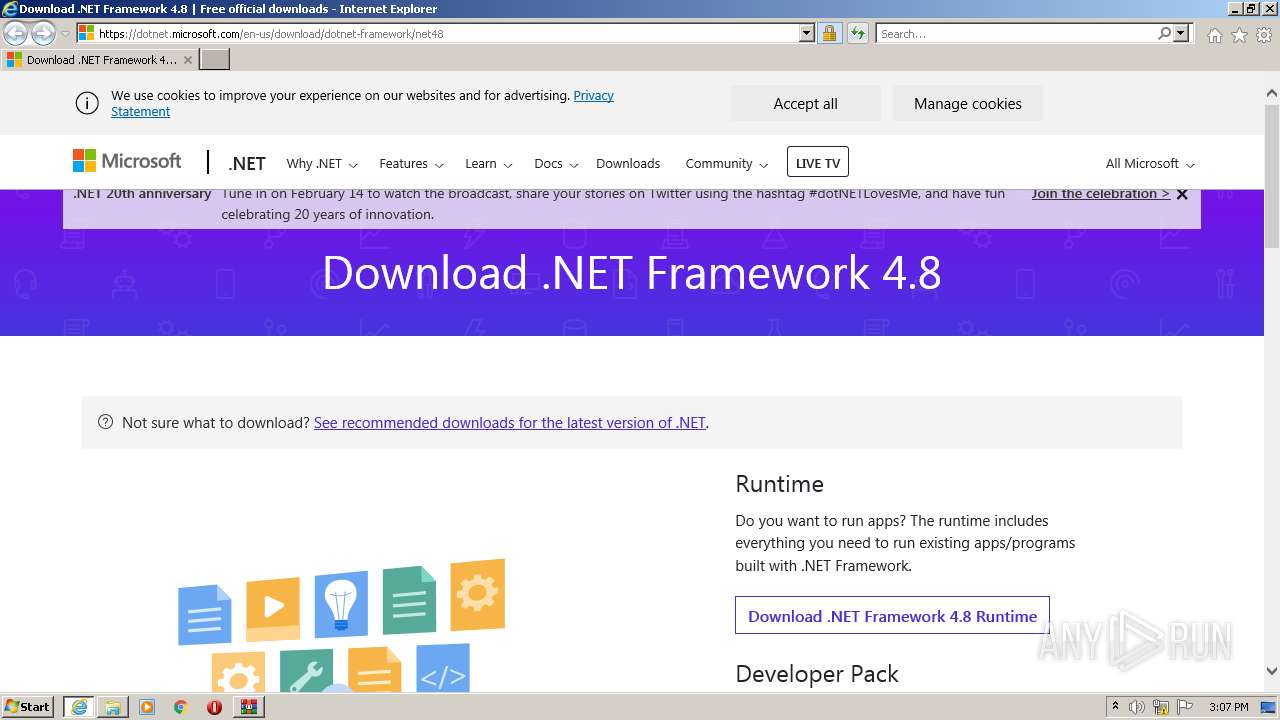Viewport: 1280px width, 720px height.
Task: Click the .NET home link
Action: point(247,163)
